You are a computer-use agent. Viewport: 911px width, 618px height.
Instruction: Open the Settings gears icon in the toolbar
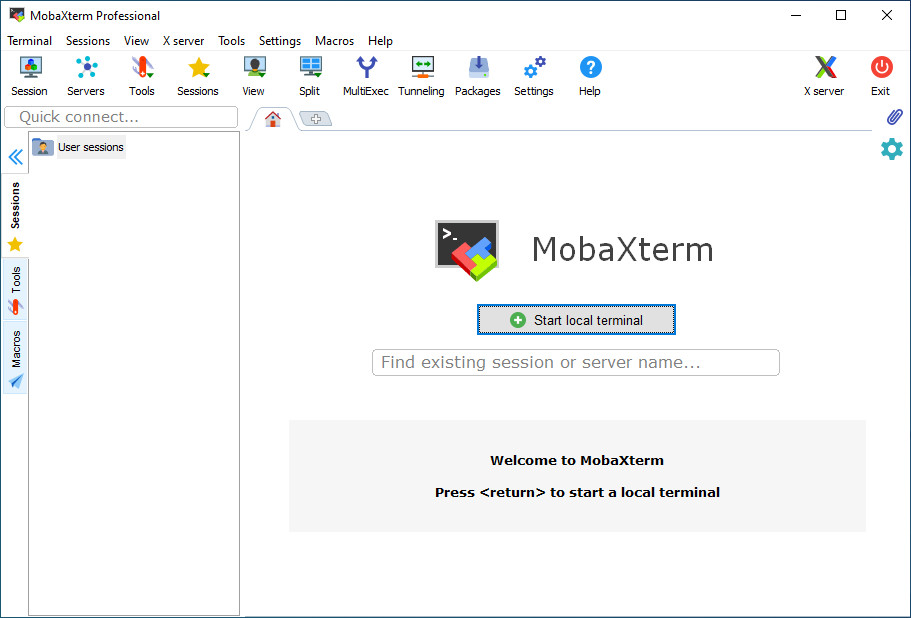tap(534, 76)
